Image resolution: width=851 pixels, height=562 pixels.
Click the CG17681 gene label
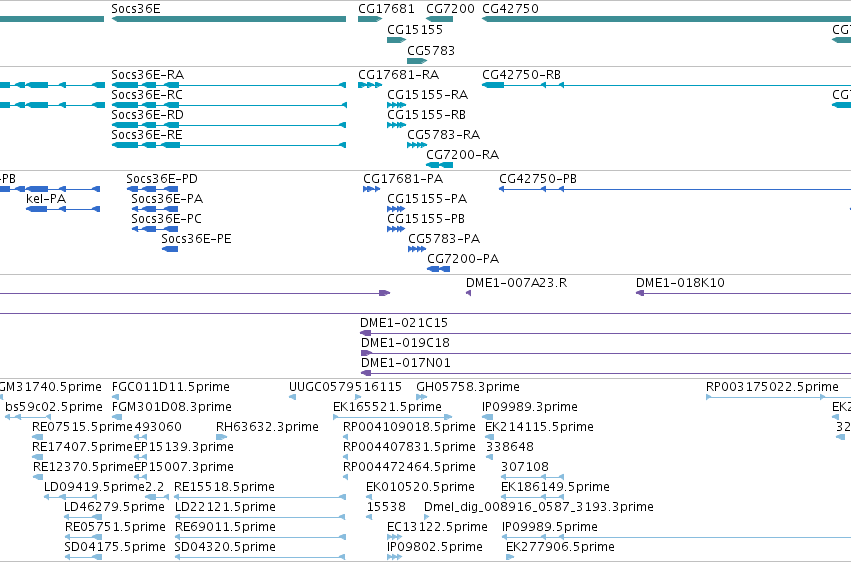coord(386,9)
